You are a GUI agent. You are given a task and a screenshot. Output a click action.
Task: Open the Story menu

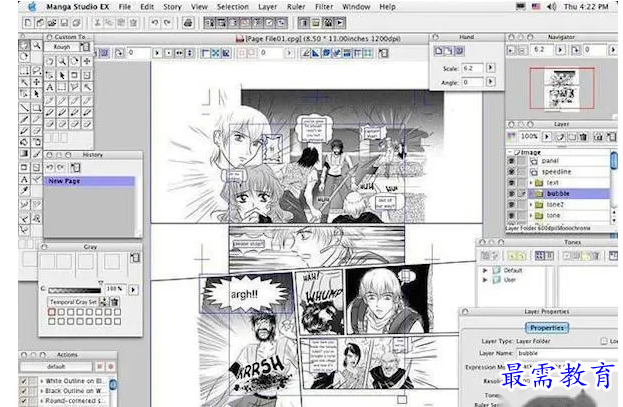[172, 7]
